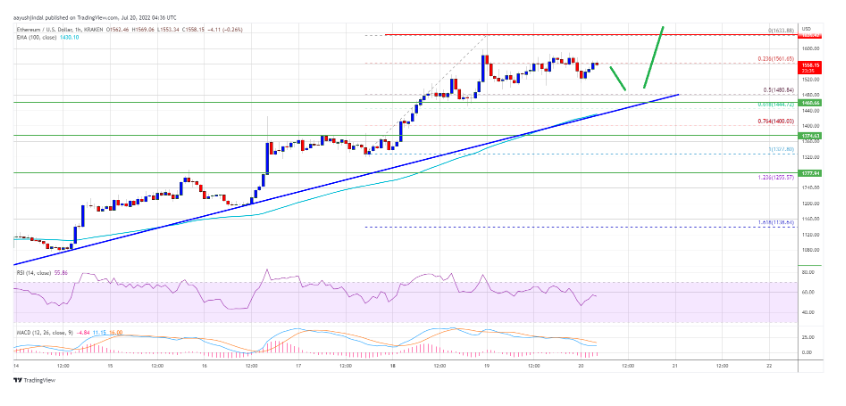
Task: Select the green 1374.63 horizontal level tag
Action: click(809, 136)
